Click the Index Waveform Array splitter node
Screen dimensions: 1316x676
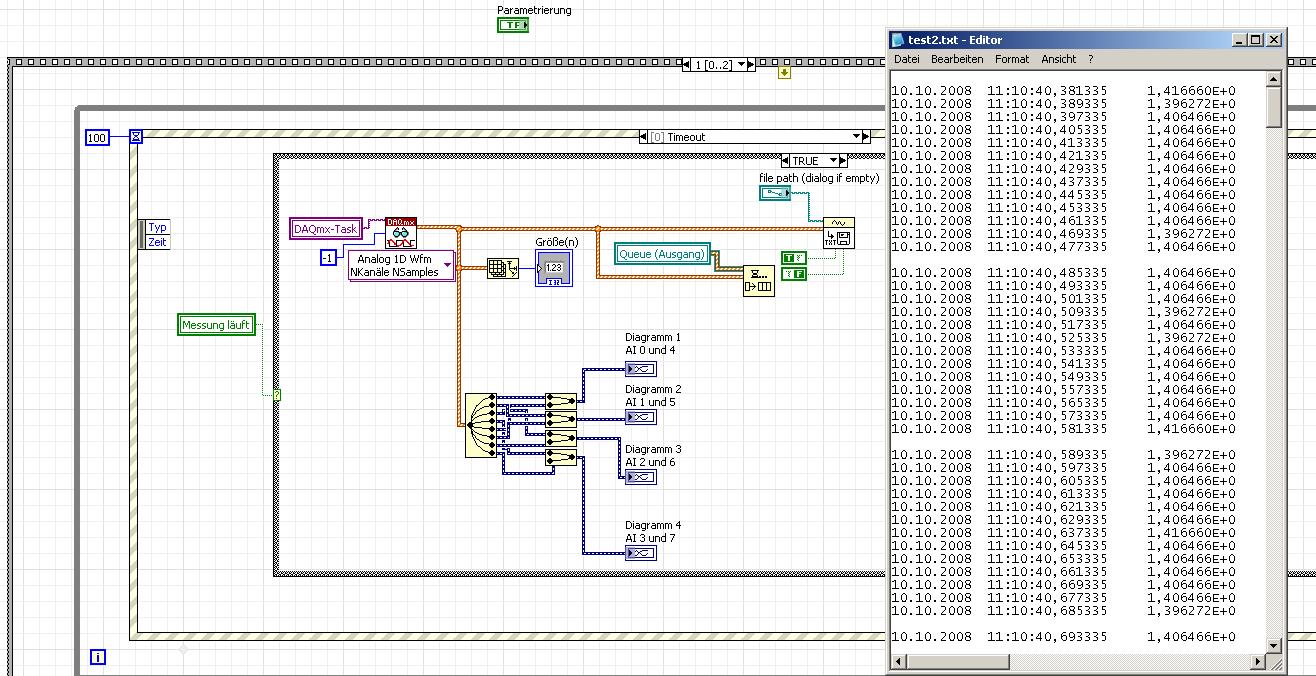click(x=480, y=424)
